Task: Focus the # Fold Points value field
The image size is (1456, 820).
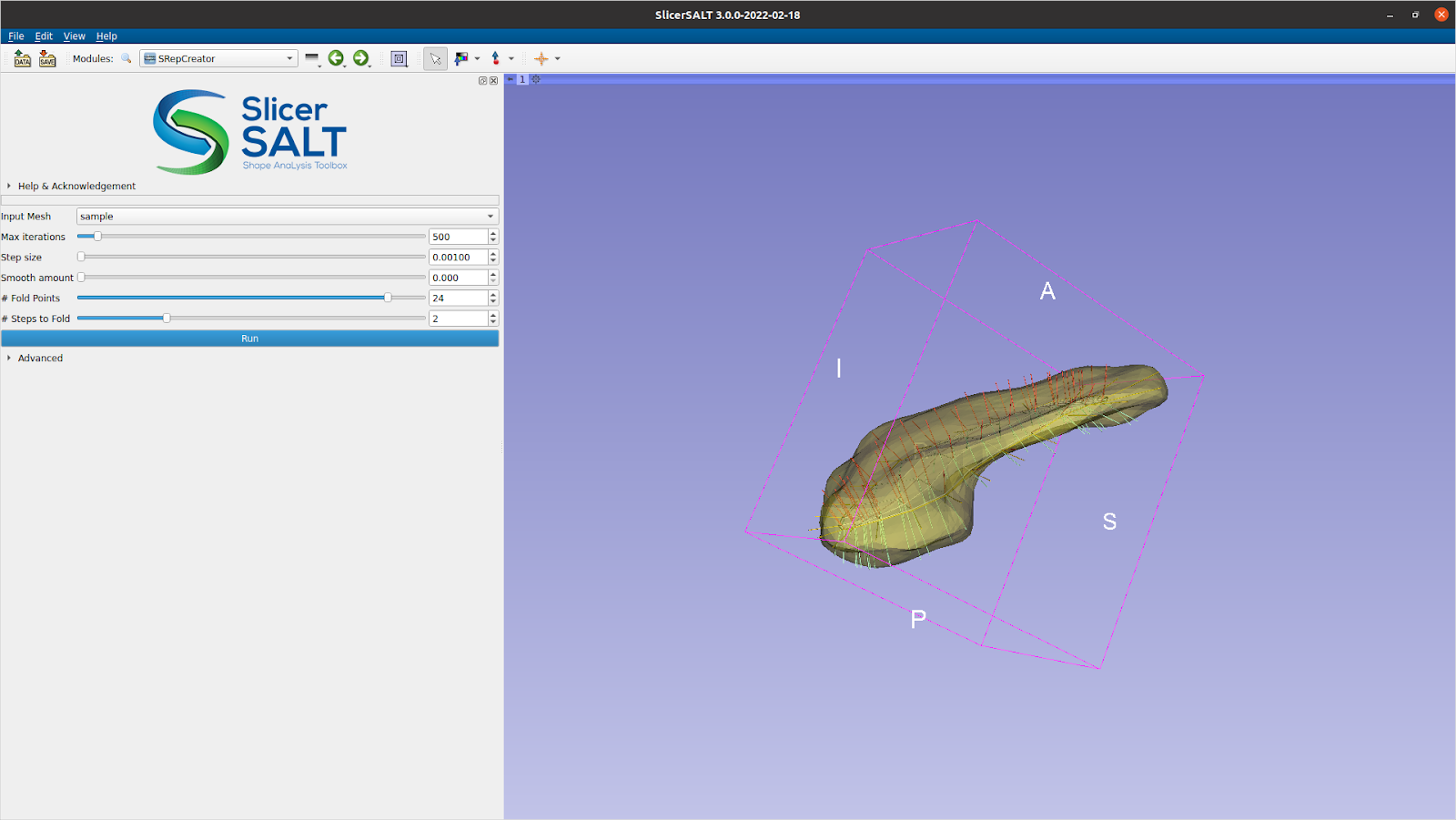Action: point(459,299)
